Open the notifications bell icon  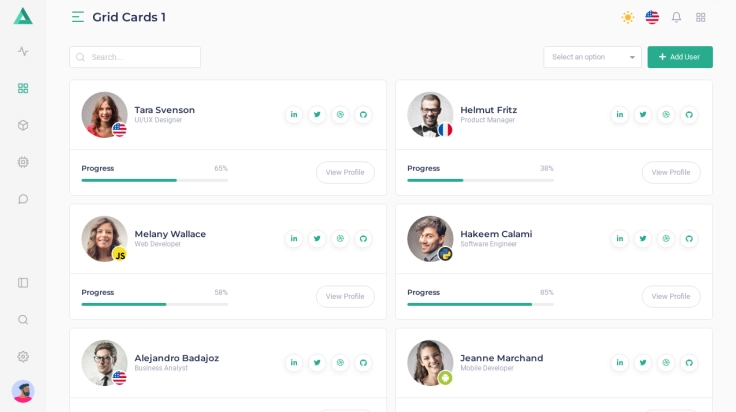point(676,17)
